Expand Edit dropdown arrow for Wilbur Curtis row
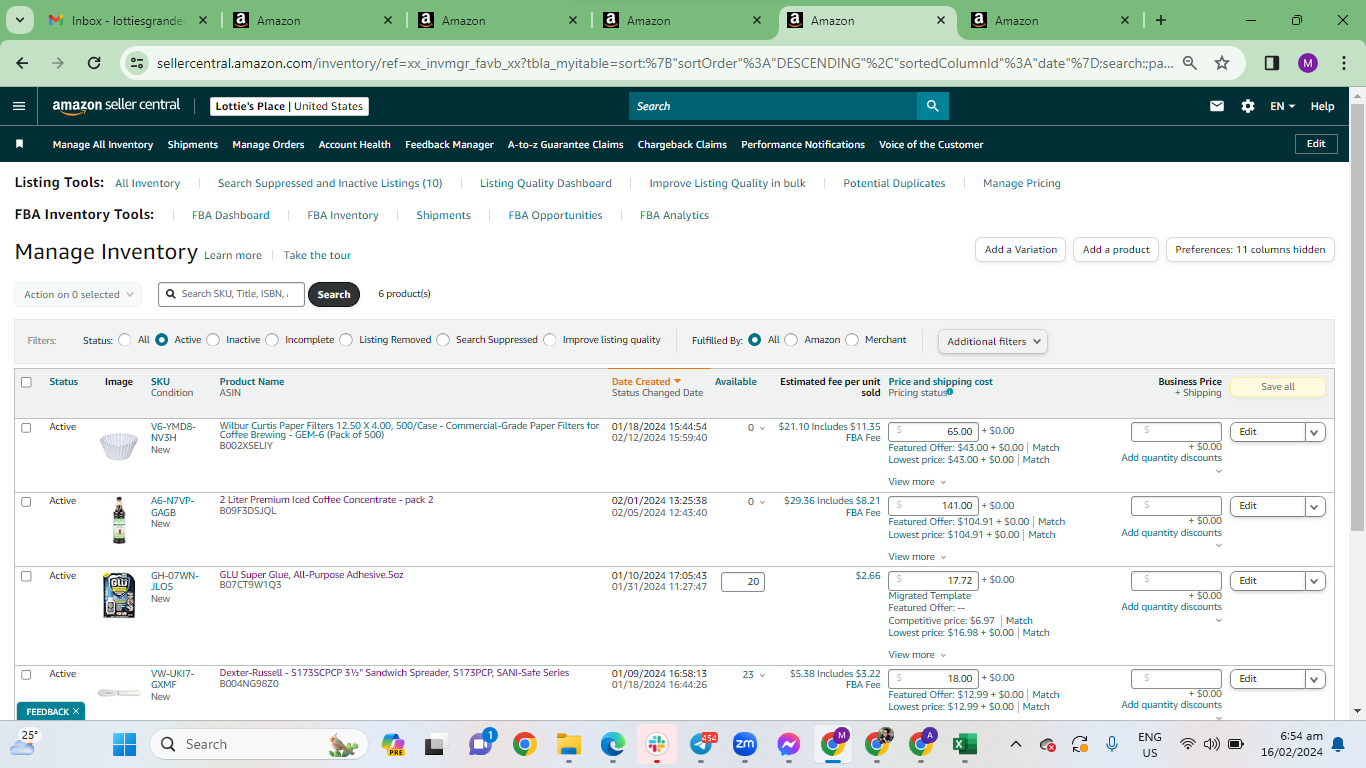The height and width of the screenshot is (768, 1366). [x=1316, y=432]
